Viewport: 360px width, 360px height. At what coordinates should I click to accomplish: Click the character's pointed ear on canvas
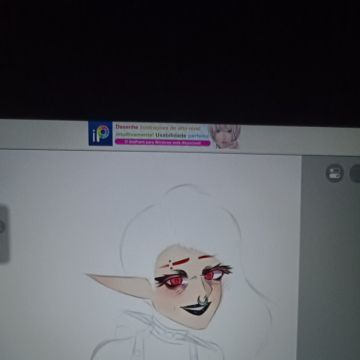click(120, 285)
